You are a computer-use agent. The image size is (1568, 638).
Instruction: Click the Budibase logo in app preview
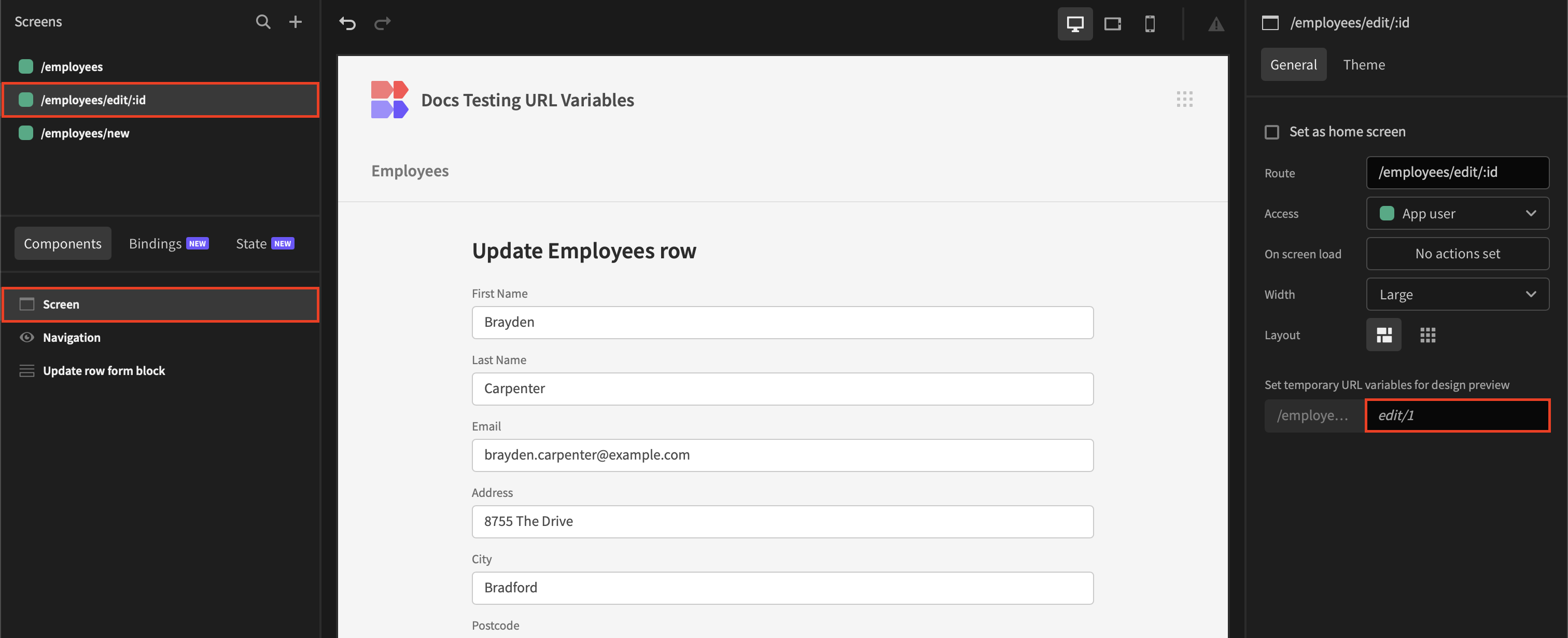(x=389, y=99)
